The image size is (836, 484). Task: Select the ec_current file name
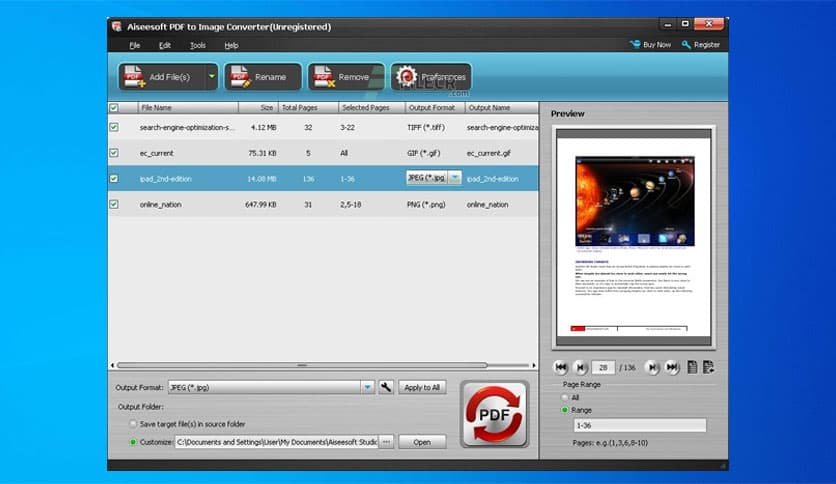[157, 153]
